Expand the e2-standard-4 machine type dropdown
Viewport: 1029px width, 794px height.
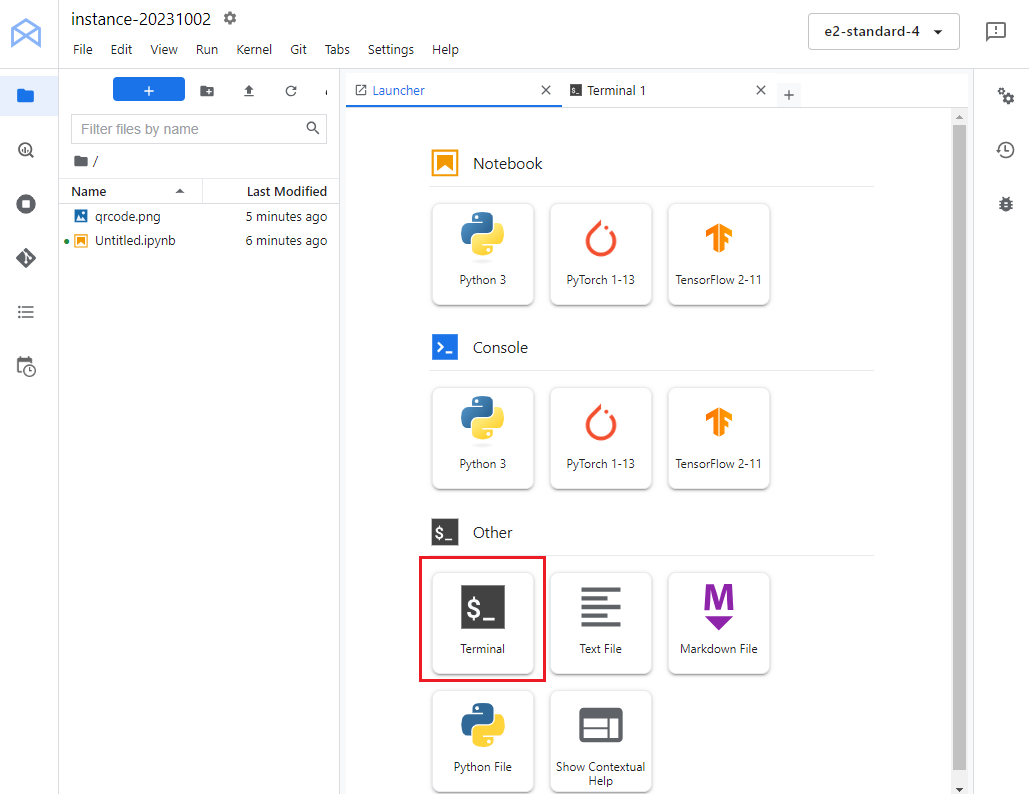coord(883,32)
